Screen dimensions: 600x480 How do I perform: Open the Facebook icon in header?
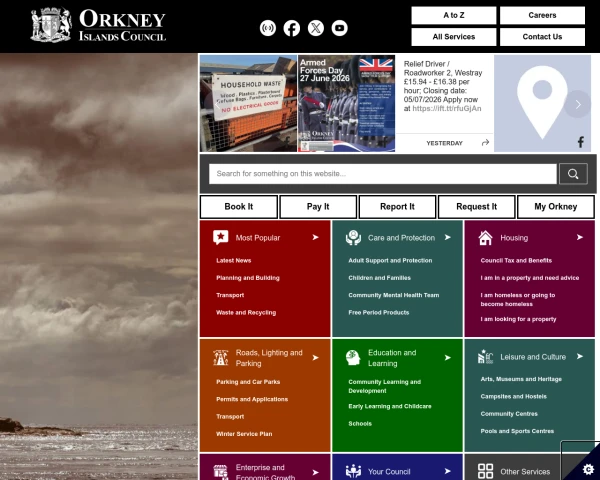[x=292, y=28]
